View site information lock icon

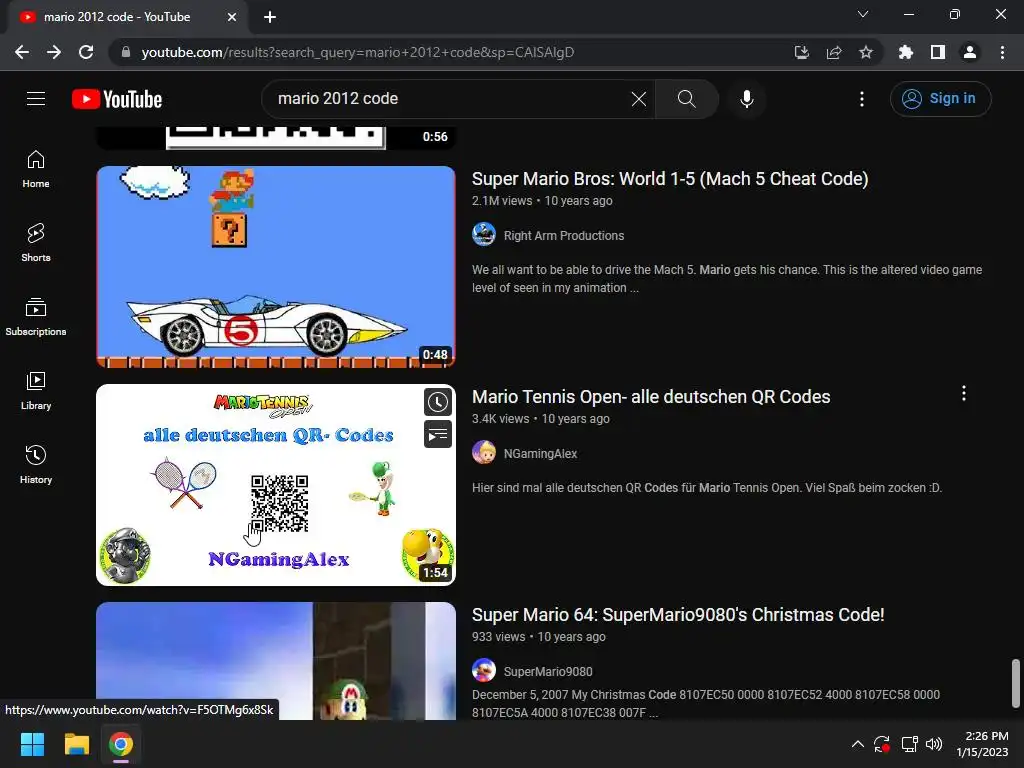[x=126, y=52]
